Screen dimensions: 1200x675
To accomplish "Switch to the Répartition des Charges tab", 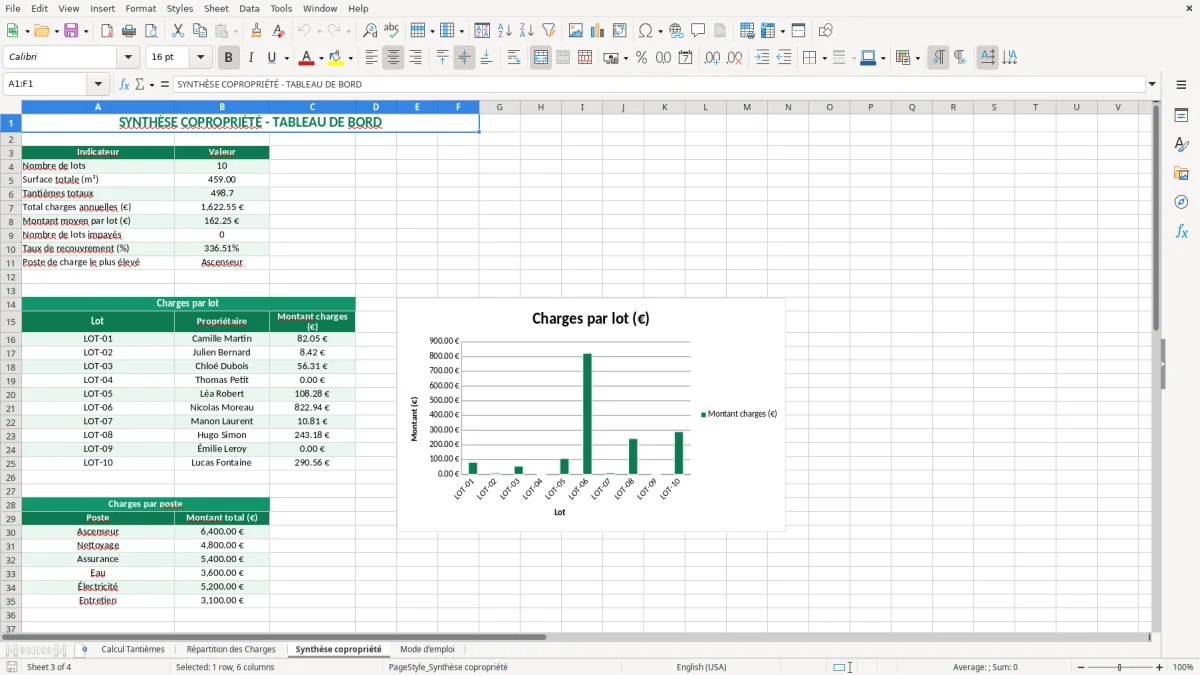I will point(231,650).
